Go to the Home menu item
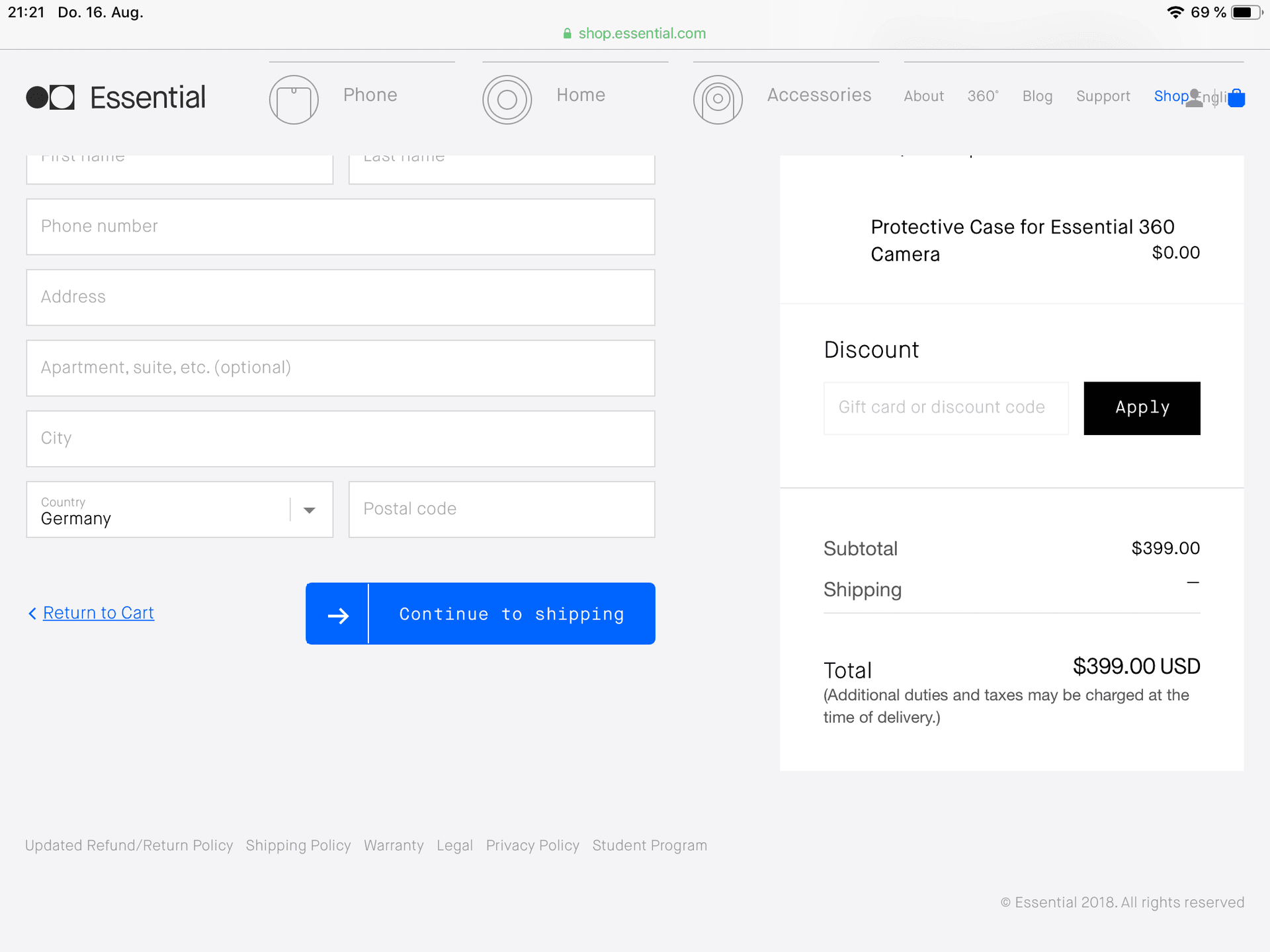This screenshot has width=1270, height=952. click(581, 95)
